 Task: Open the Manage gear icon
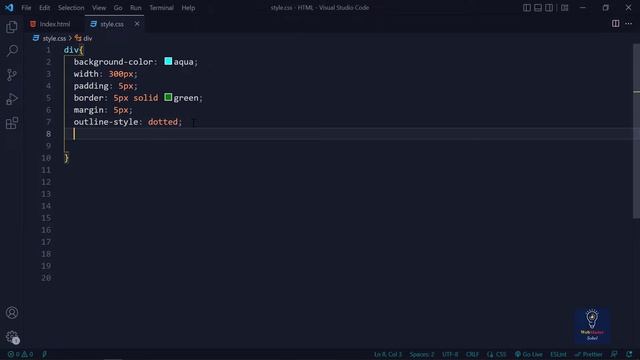(12, 337)
